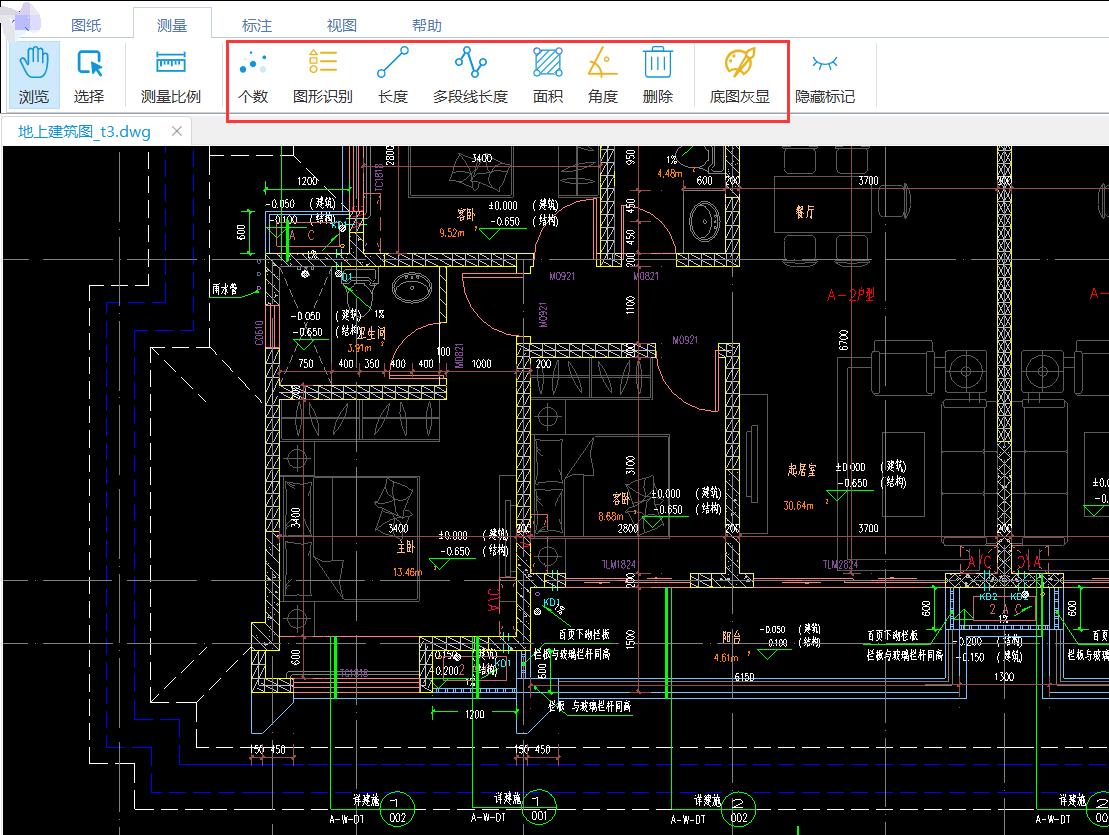
Task: Go to the 视图 ribbon tab
Action: 342,25
